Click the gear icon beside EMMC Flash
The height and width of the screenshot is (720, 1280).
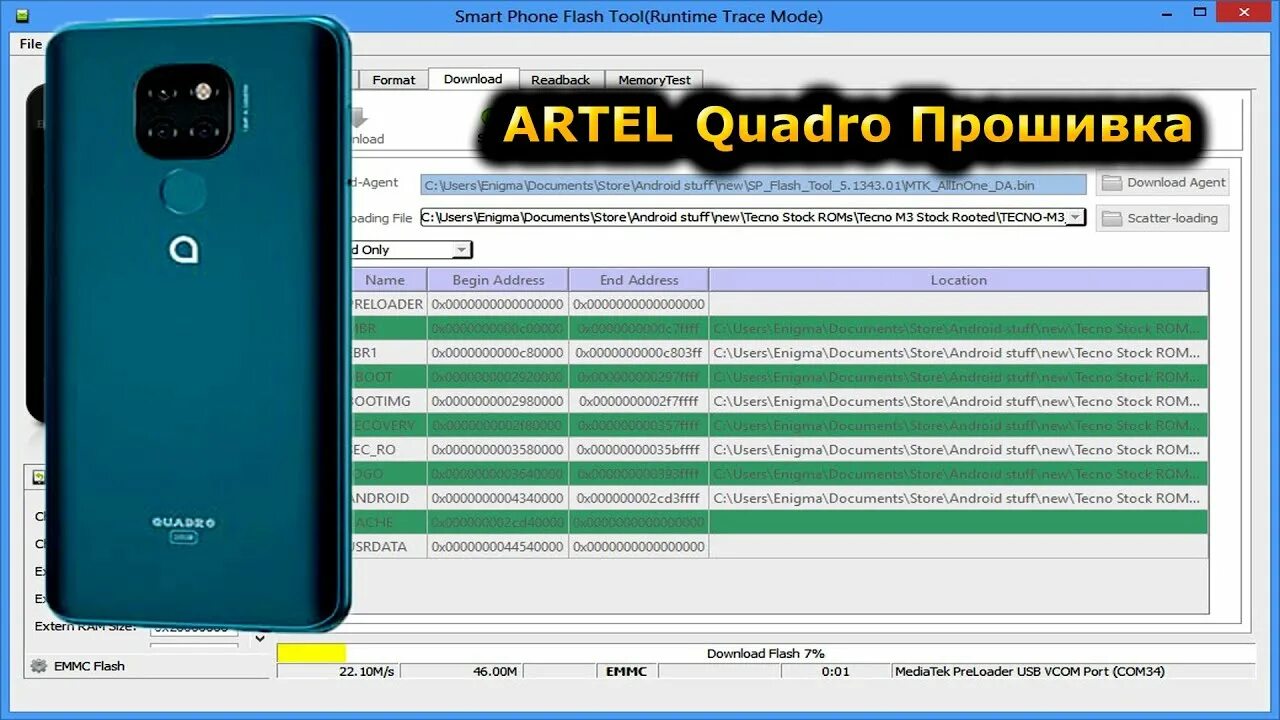(x=39, y=666)
